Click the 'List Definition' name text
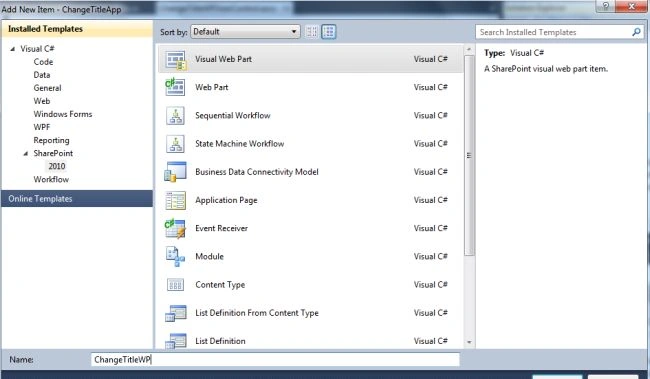Image resolution: width=650 pixels, height=379 pixels. tap(220, 341)
